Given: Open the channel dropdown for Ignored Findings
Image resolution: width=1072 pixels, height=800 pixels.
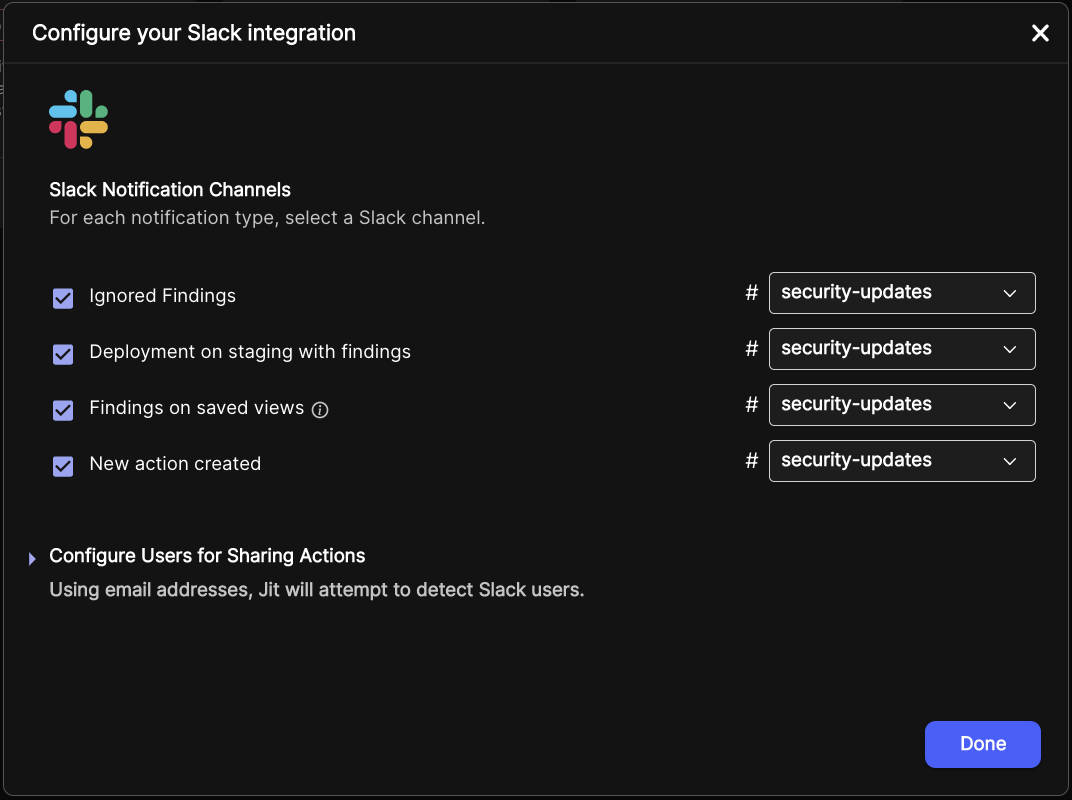Looking at the screenshot, I should point(901,292).
